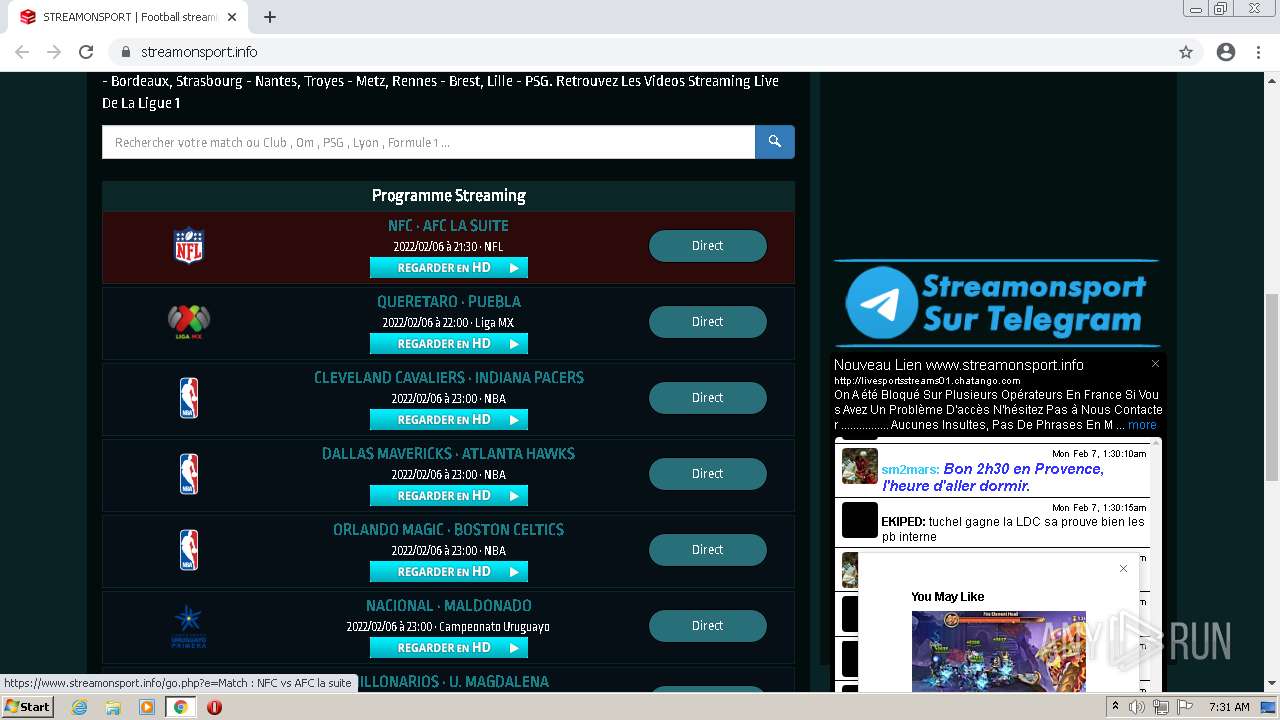Screen dimensions: 1280x720
Task: Click the blue search magnifier button
Action: [775, 142]
